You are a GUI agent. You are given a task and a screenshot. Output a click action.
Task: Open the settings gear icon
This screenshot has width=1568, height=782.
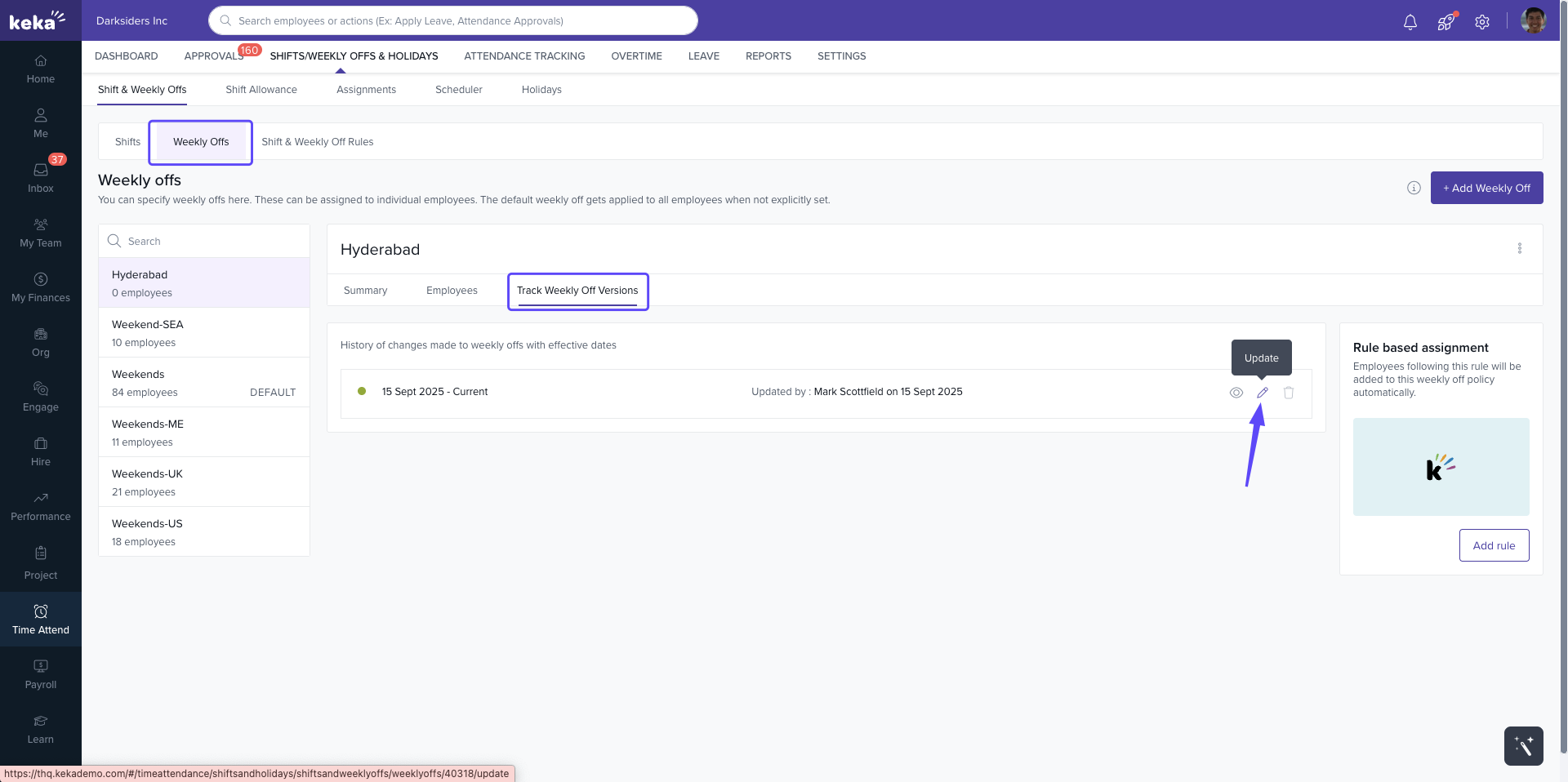point(1481,22)
